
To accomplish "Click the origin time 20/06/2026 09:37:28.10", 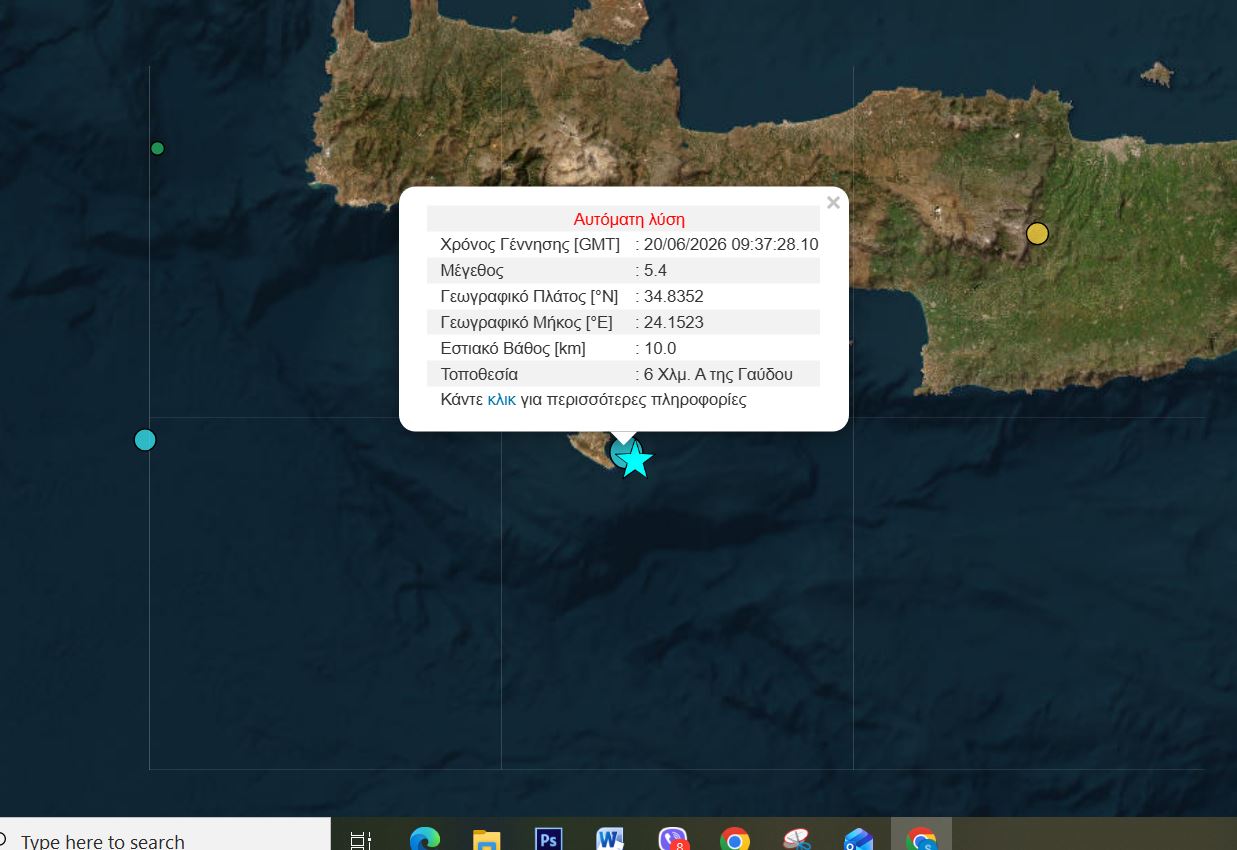I will pyautogui.click(x=731, y=244).
